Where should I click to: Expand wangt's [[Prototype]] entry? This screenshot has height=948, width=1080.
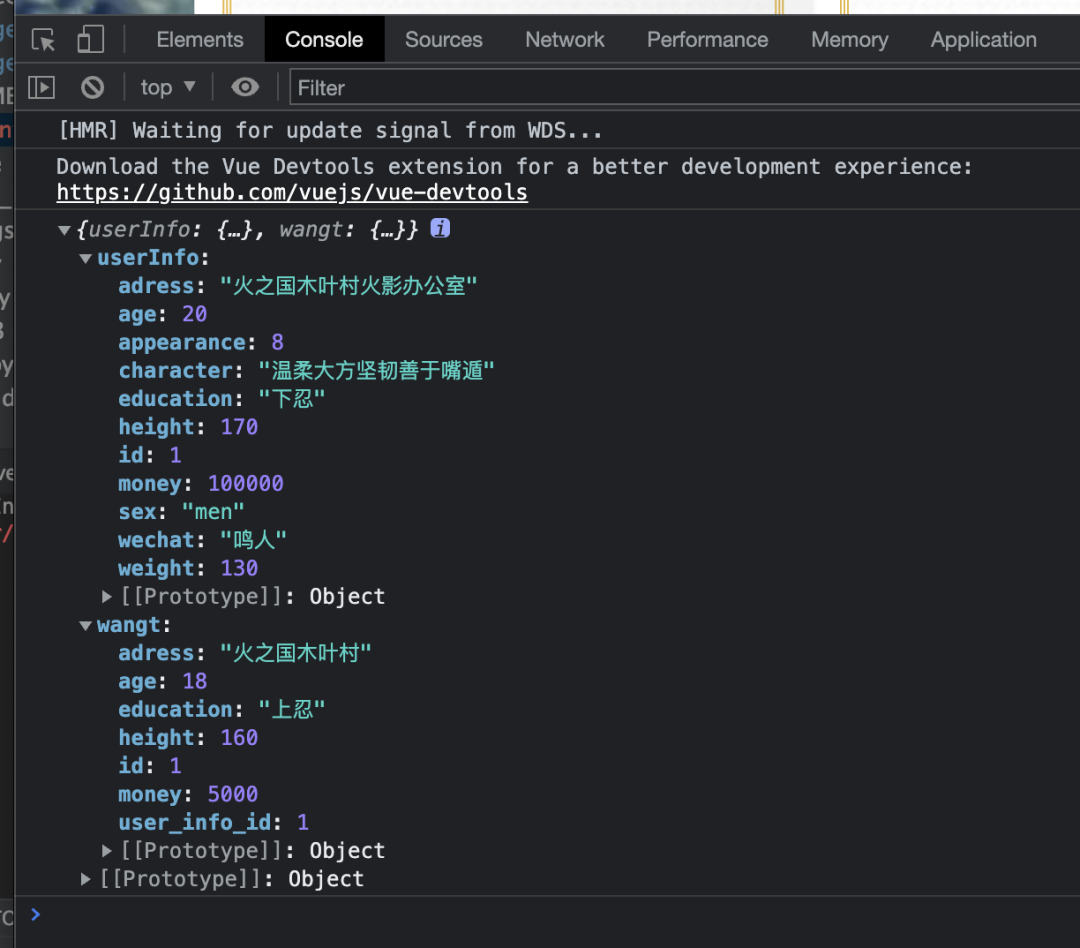click(x=107, y=851)
